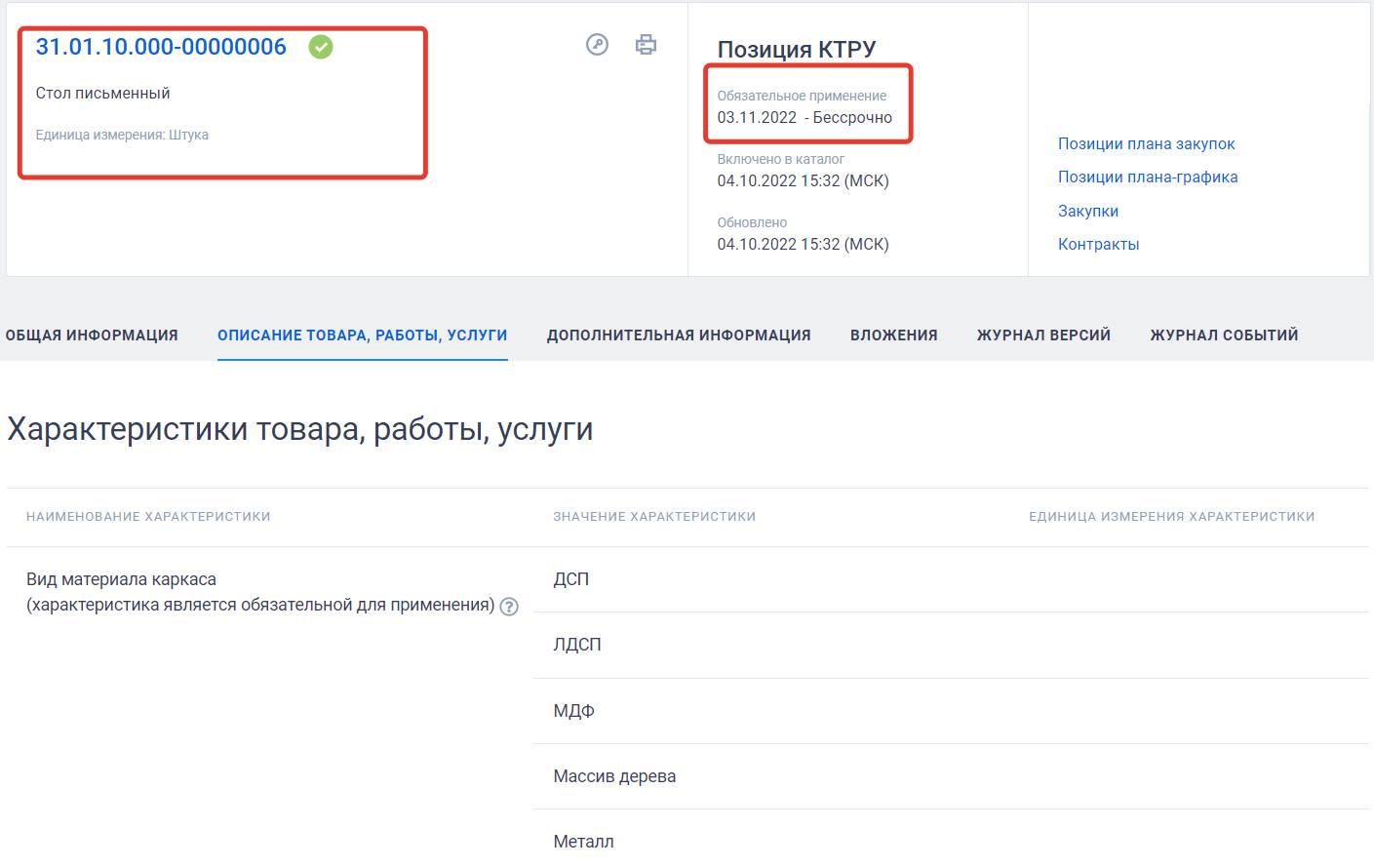Click Обязательное применение label
The image size is (1374, 868).
pos(802,96)
